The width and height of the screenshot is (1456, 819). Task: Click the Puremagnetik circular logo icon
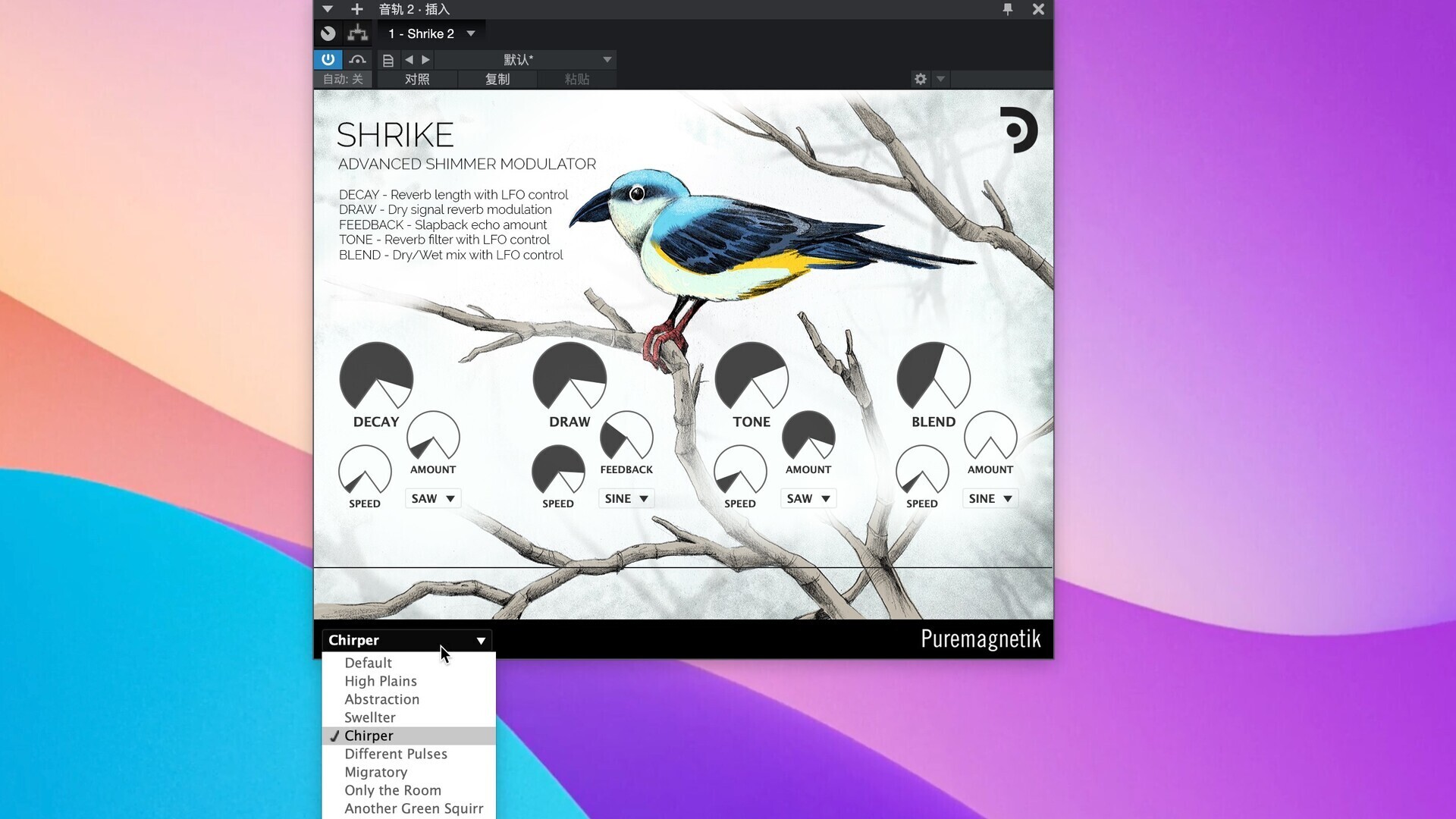pyautogui.click(x=1018, y=130)
